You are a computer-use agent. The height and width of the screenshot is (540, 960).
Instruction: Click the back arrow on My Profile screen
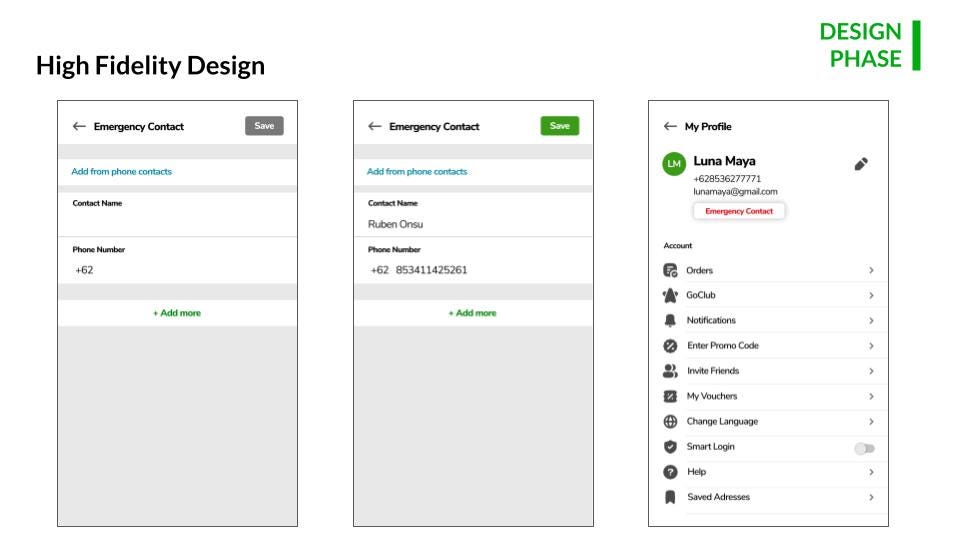(x=670, y=126)
